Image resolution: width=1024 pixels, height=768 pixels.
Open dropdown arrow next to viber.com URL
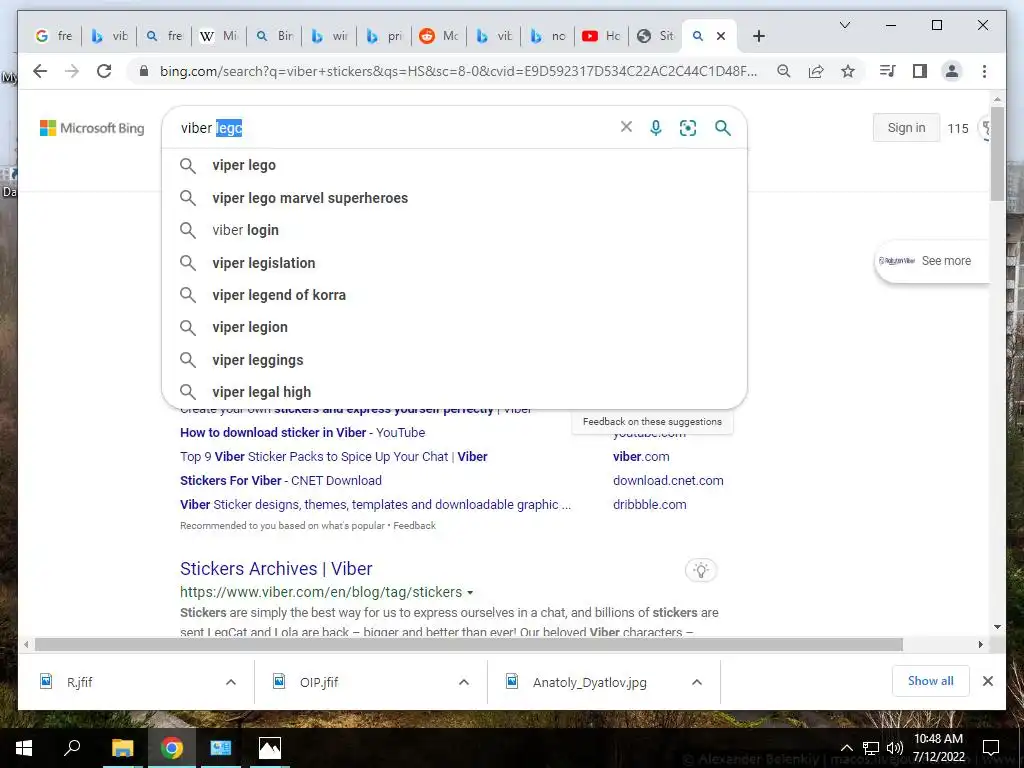(x=470, y=593)
